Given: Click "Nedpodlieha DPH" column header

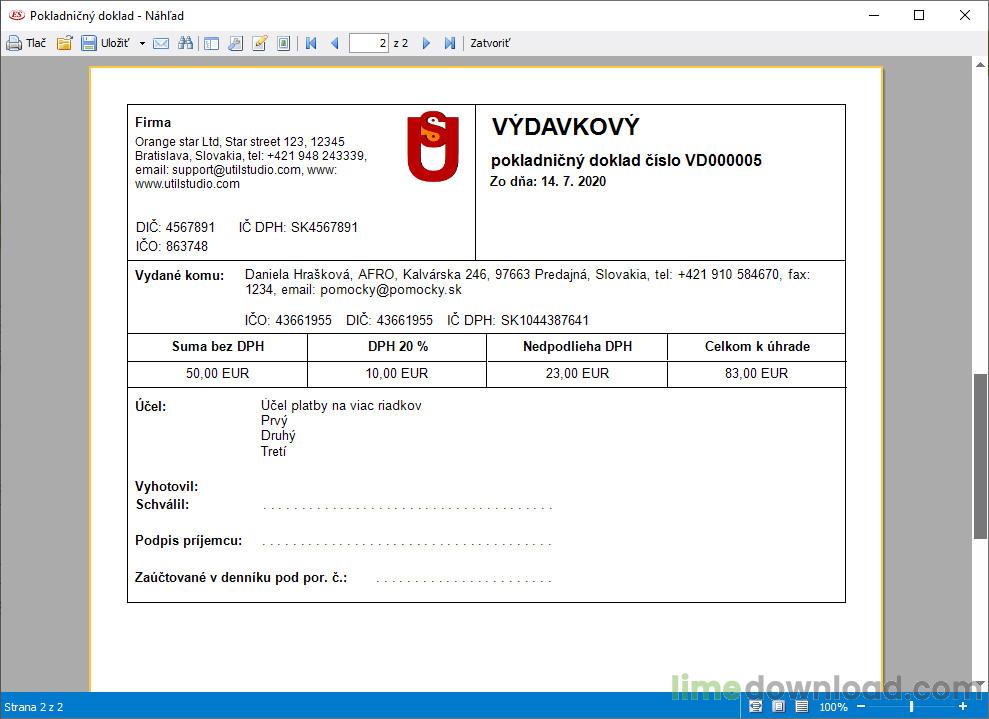Looking at the screenshot, I should [577, 346].
